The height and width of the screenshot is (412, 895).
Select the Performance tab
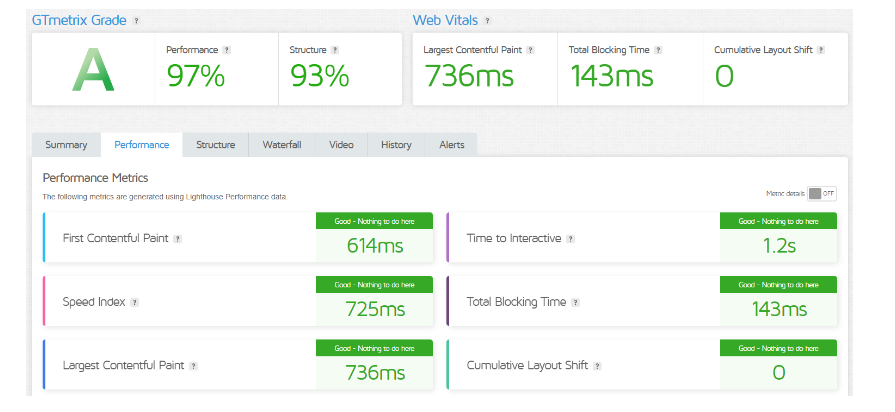pyautogui.click(x=142, y=145)
